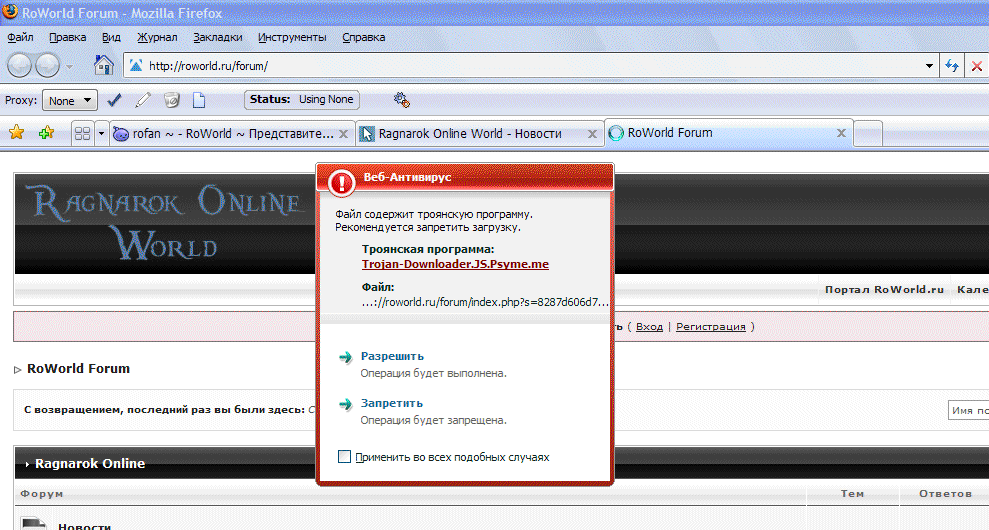Open Trojan-Downloader.JS.Psyme.me link
Viewport: 989px width, 530px height.
tap(455, 264)
